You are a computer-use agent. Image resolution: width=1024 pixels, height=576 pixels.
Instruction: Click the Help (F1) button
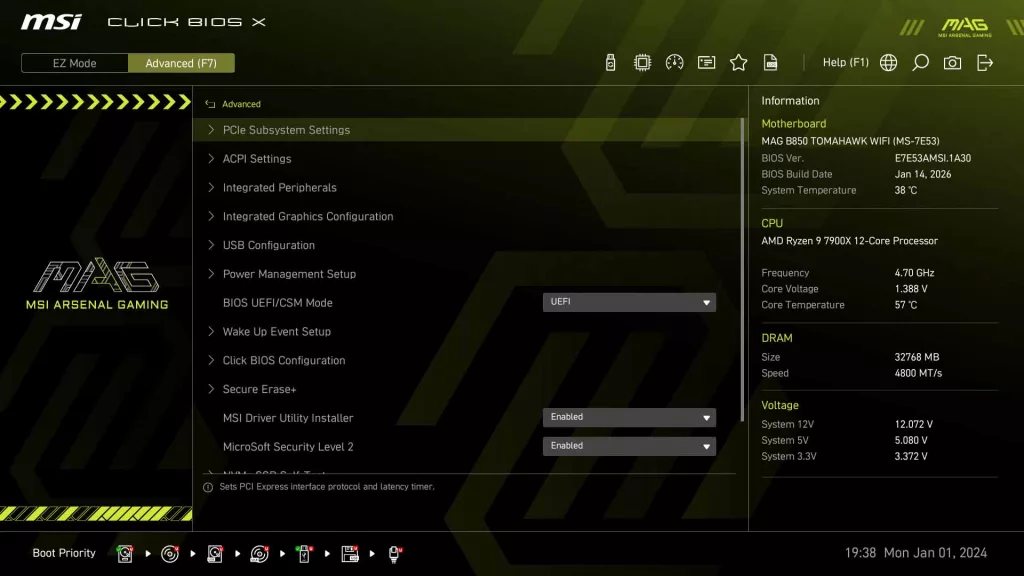(x=845, y=62)
